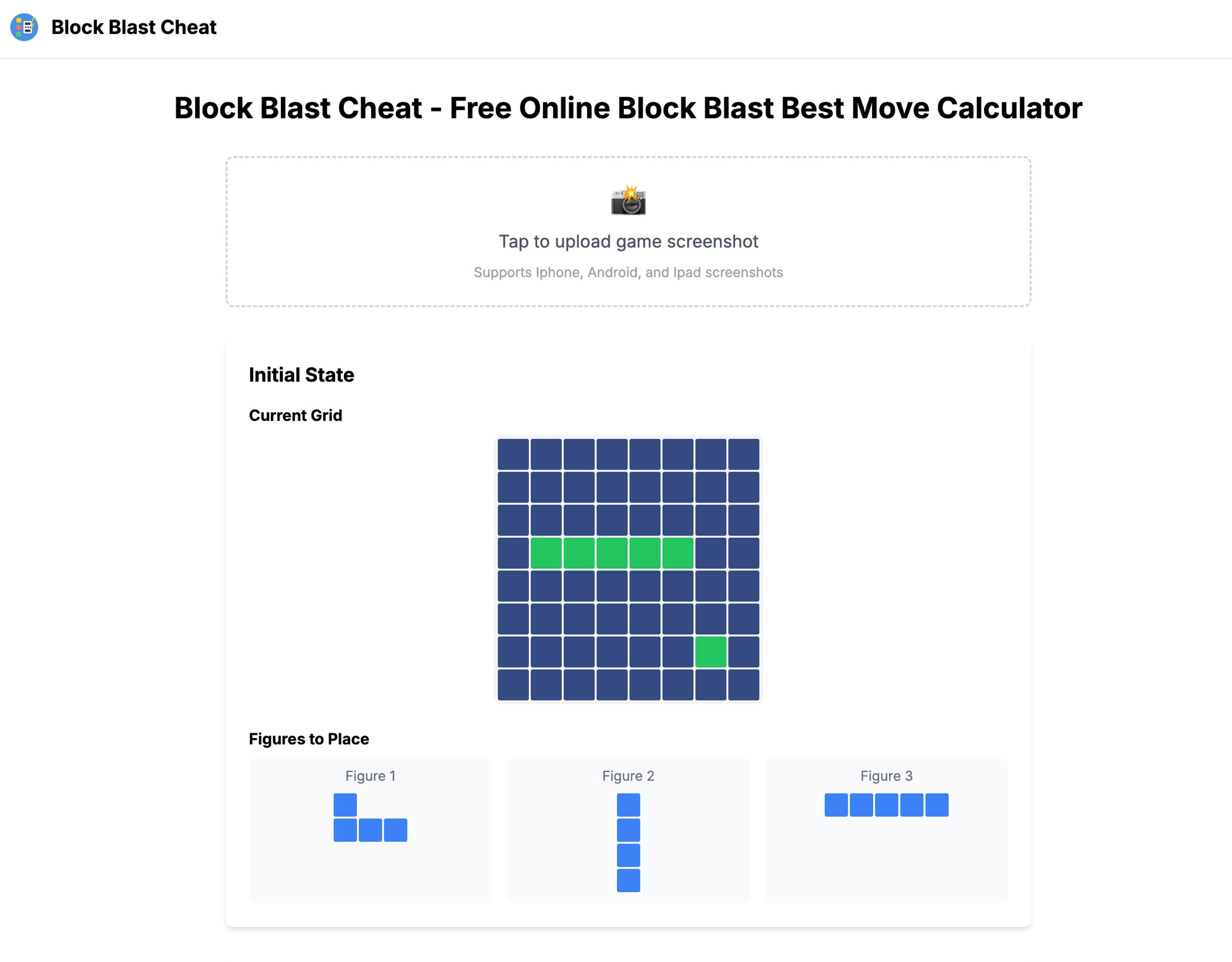Click the bottom-right cell of the grid
The height and width of the screenshot is (962, 1232).
click(x=742, y=684)
